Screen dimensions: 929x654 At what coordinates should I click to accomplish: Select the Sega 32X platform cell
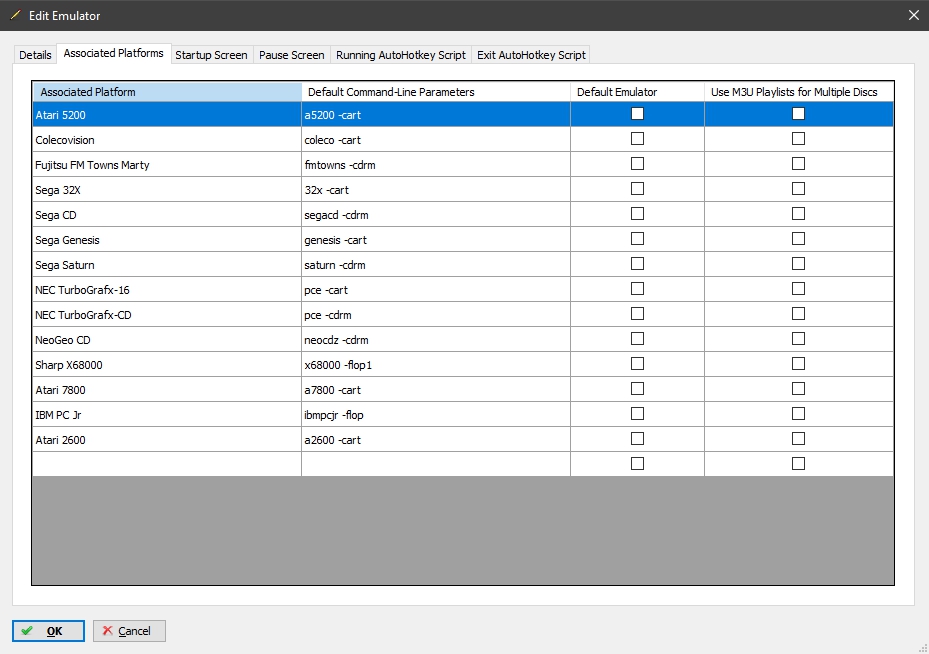(x=167, y=190)
